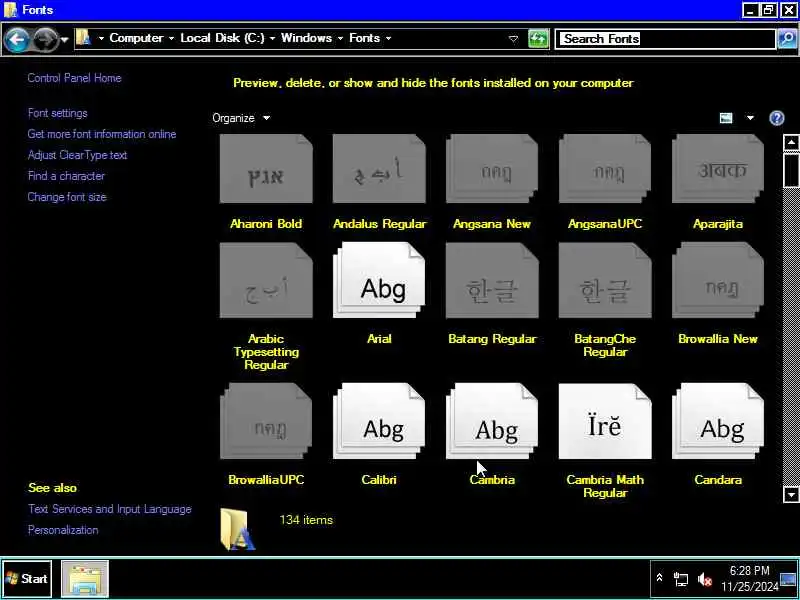
Task: Expand the dropdown arrow after Windows in path
Action: (340, 38)
